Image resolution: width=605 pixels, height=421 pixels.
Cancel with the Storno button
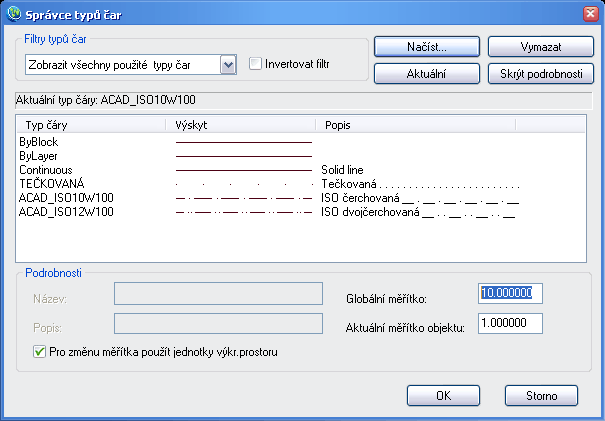tap(541, 395)
